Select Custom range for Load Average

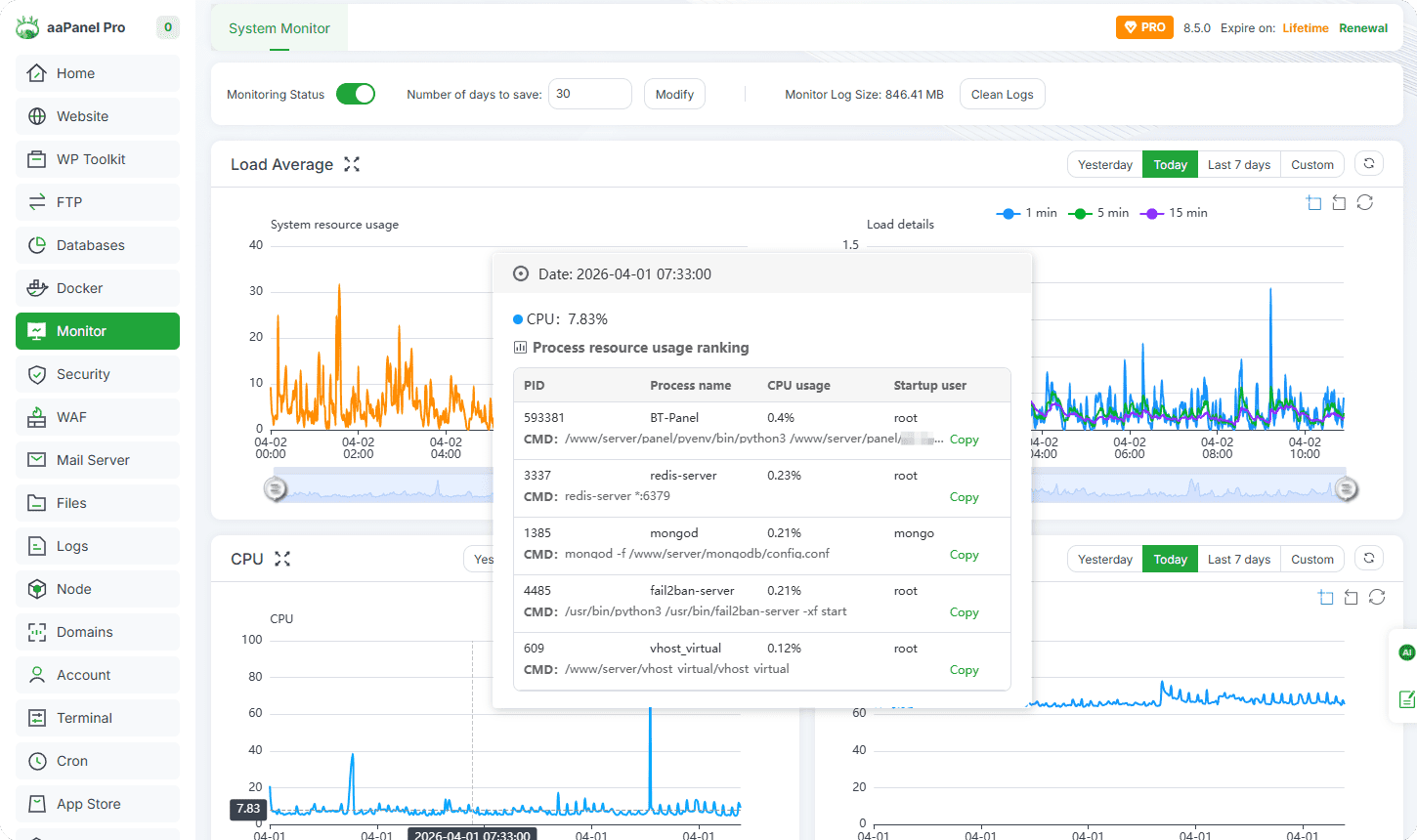click(x=1311, y=164)
